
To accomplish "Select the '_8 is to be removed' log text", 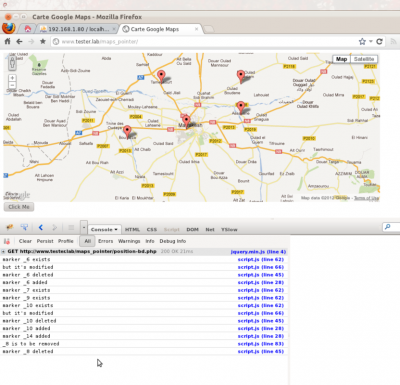I will (x=31, y=344).
